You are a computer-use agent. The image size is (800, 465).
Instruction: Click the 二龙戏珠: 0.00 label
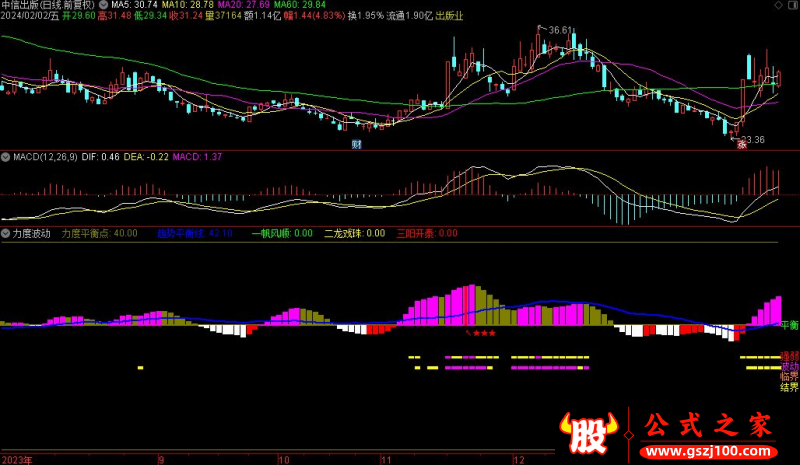pyautogui.click(x=355, y=234)
